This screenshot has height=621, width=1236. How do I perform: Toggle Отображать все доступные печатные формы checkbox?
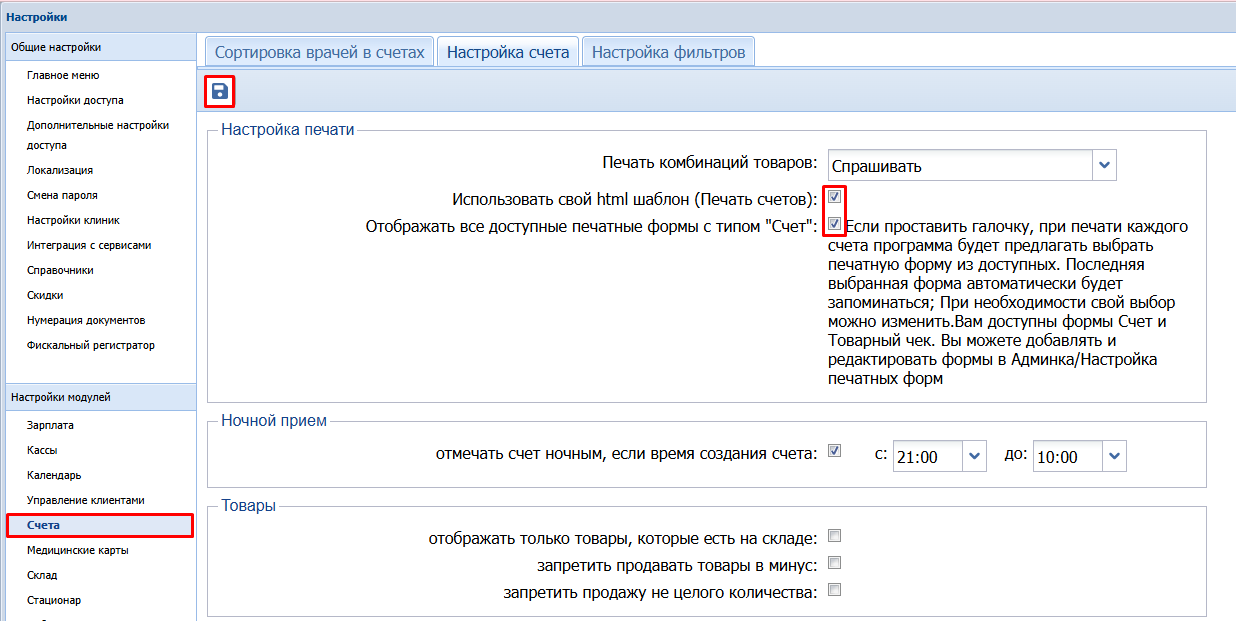(x=834, y=224)
